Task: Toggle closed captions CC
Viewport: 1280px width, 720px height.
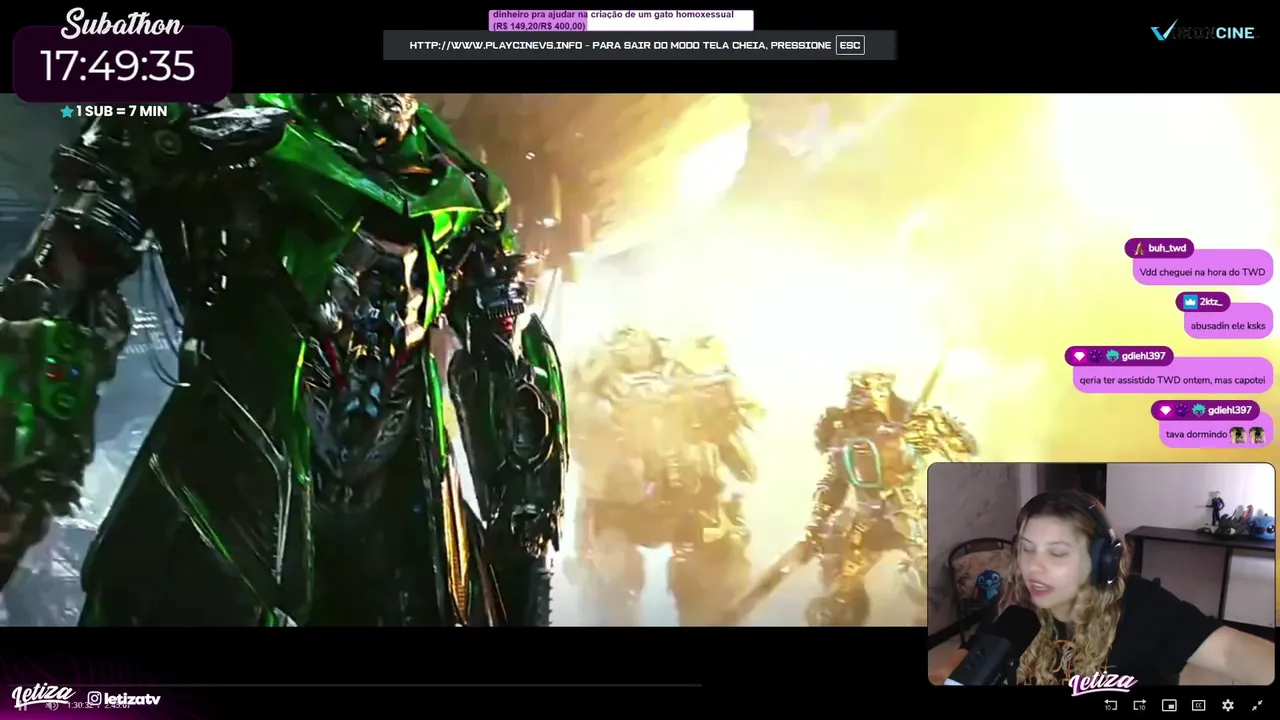Action: tap(1198, 706)
